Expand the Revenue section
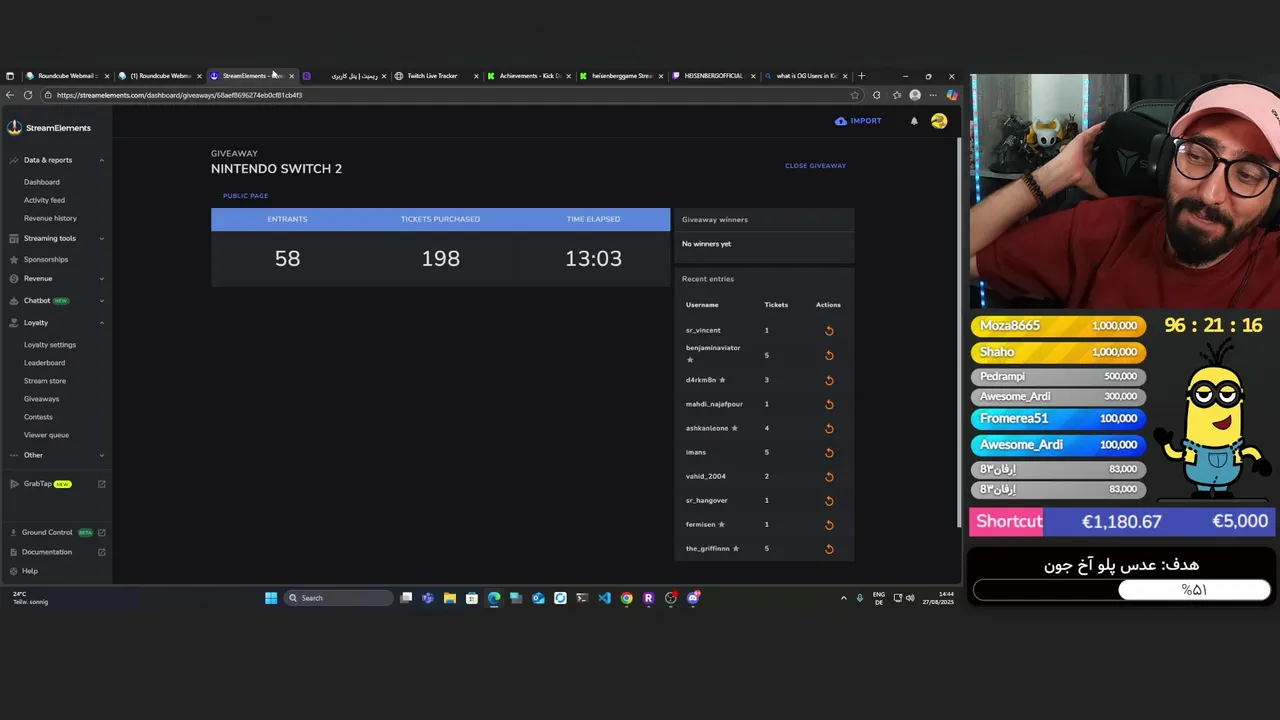Image resolution: width=1280 pixels, height=720 pixels. [x=101, y=279]
